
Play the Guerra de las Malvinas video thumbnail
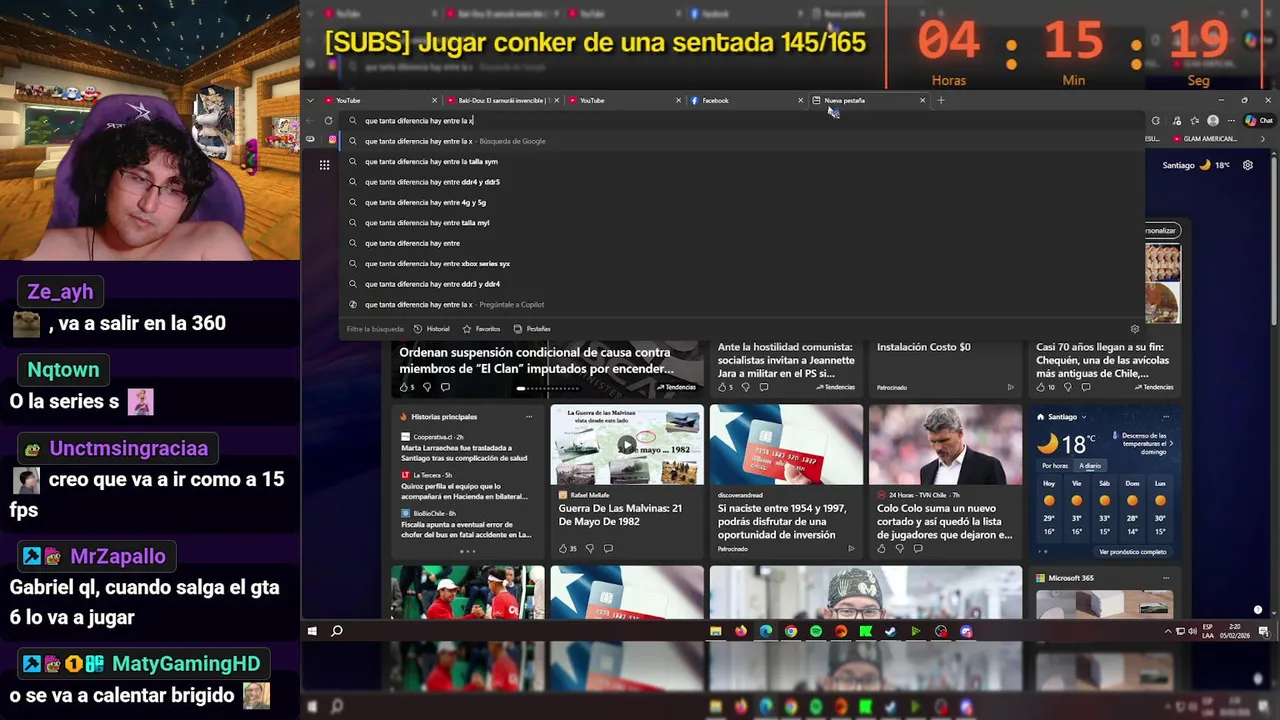point(627,445)
